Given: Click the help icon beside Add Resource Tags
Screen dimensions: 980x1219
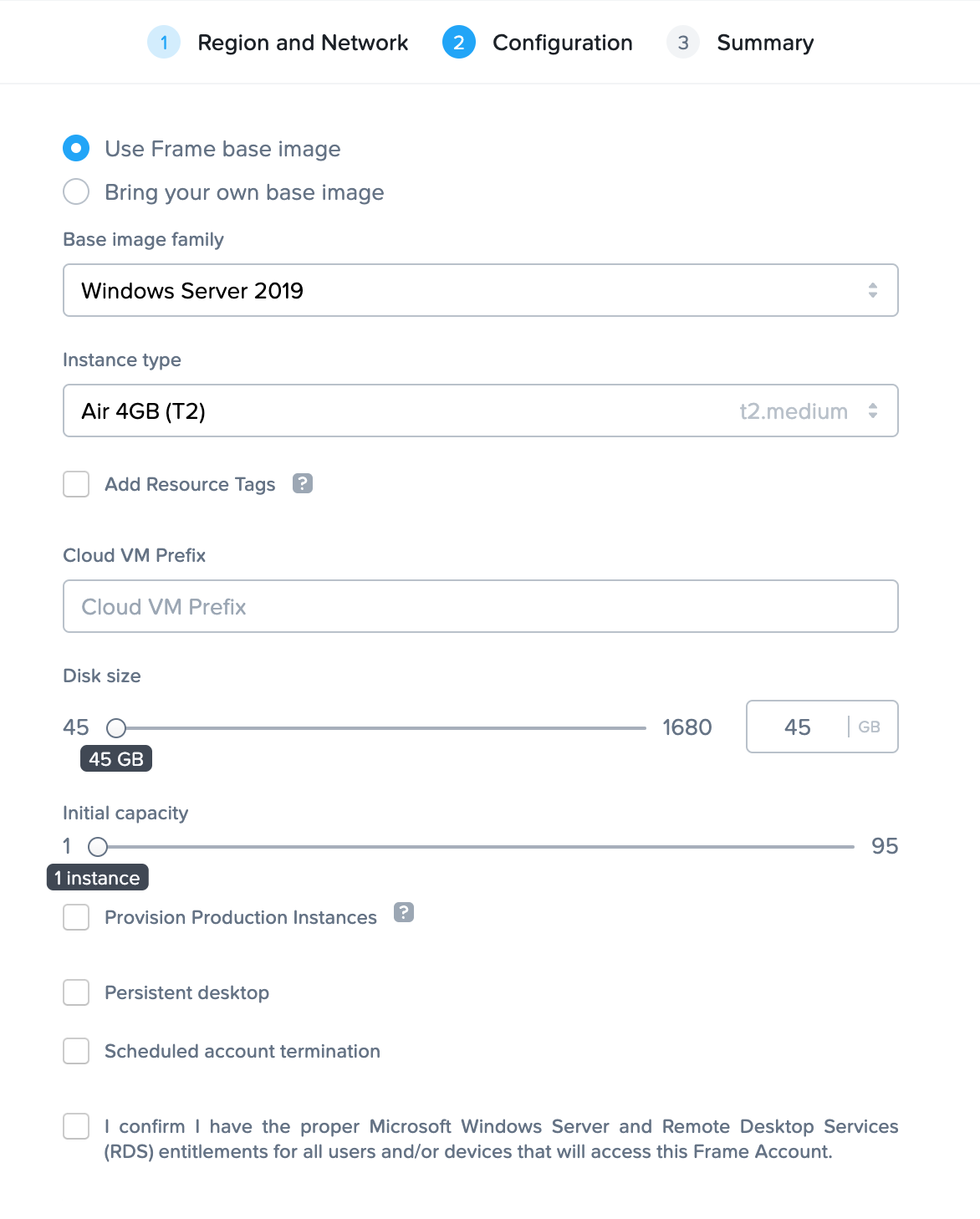Looking at the screenshot, I should click(x=303, y=483).
